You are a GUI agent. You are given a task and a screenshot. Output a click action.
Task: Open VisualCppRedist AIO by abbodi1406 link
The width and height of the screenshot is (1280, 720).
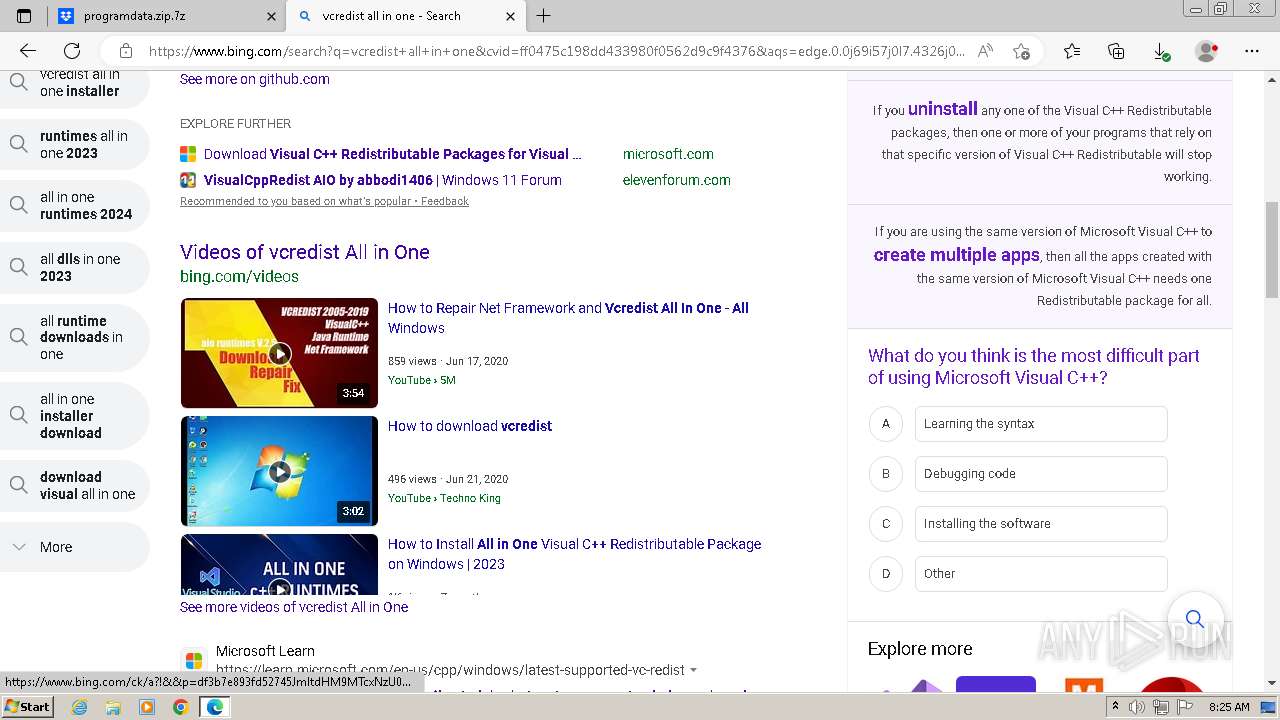[x=383, y=180]
